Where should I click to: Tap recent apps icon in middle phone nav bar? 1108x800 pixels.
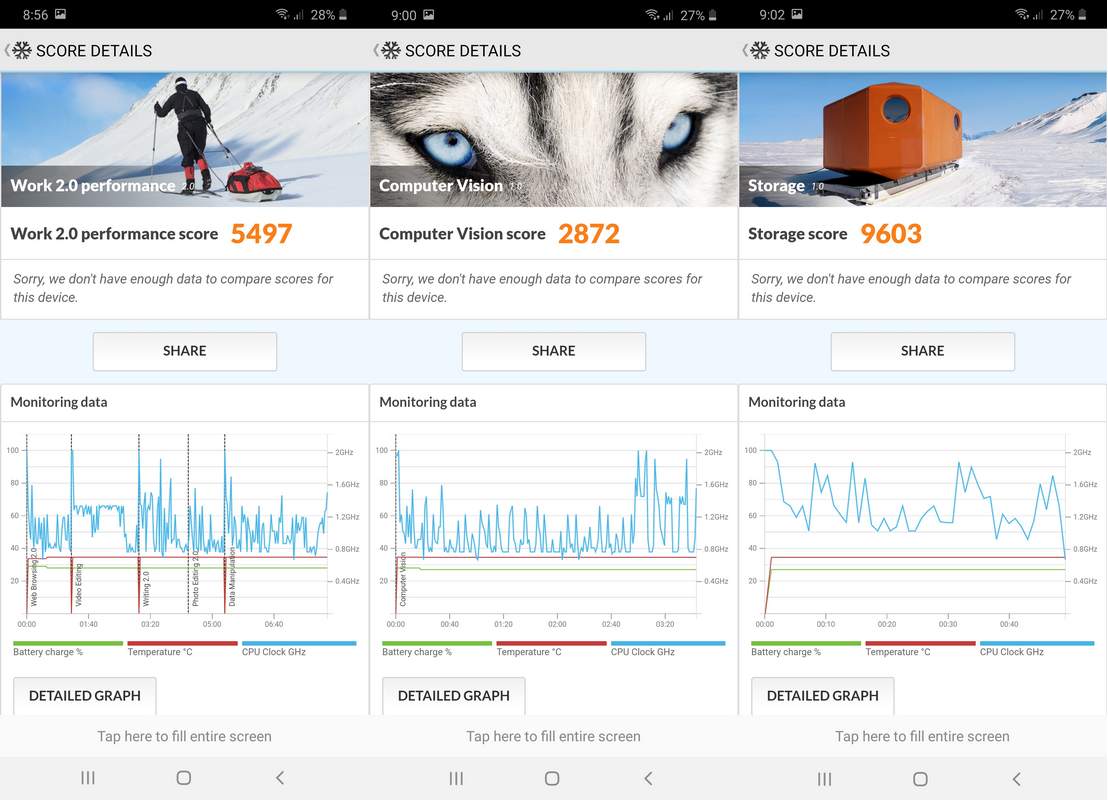pos(456,778)
